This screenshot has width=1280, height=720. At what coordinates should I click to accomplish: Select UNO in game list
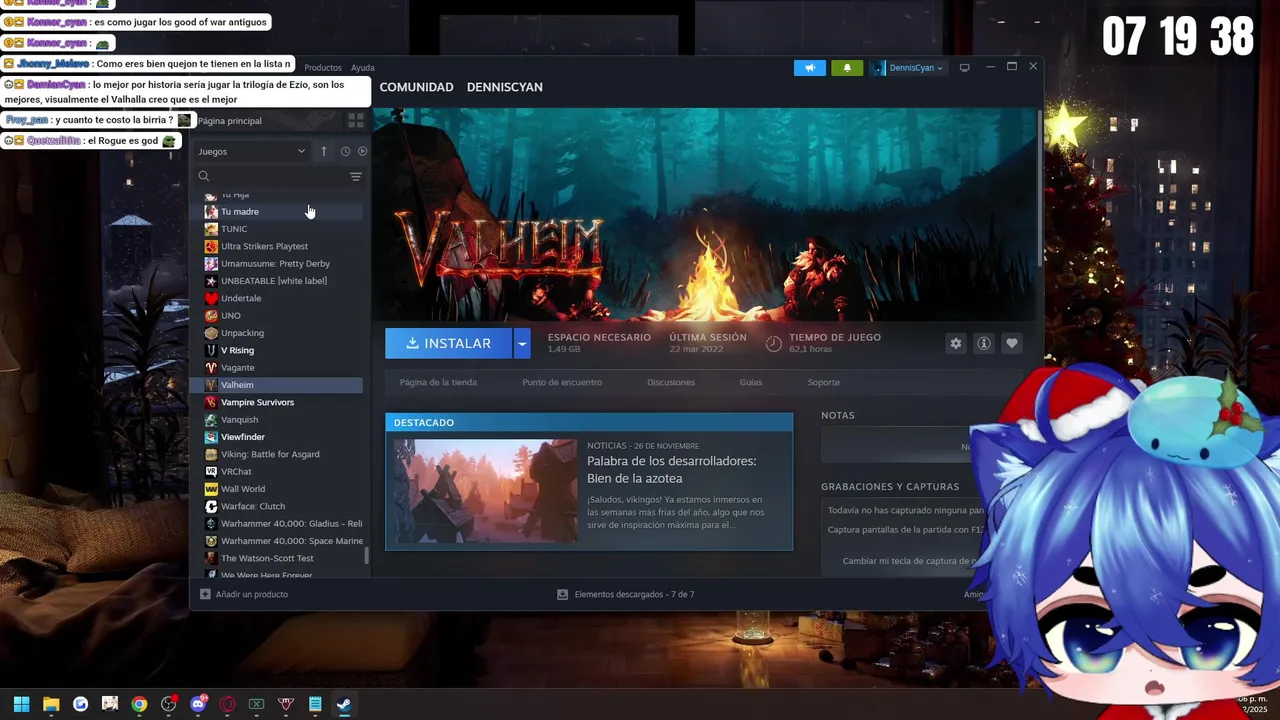(276, 315)
